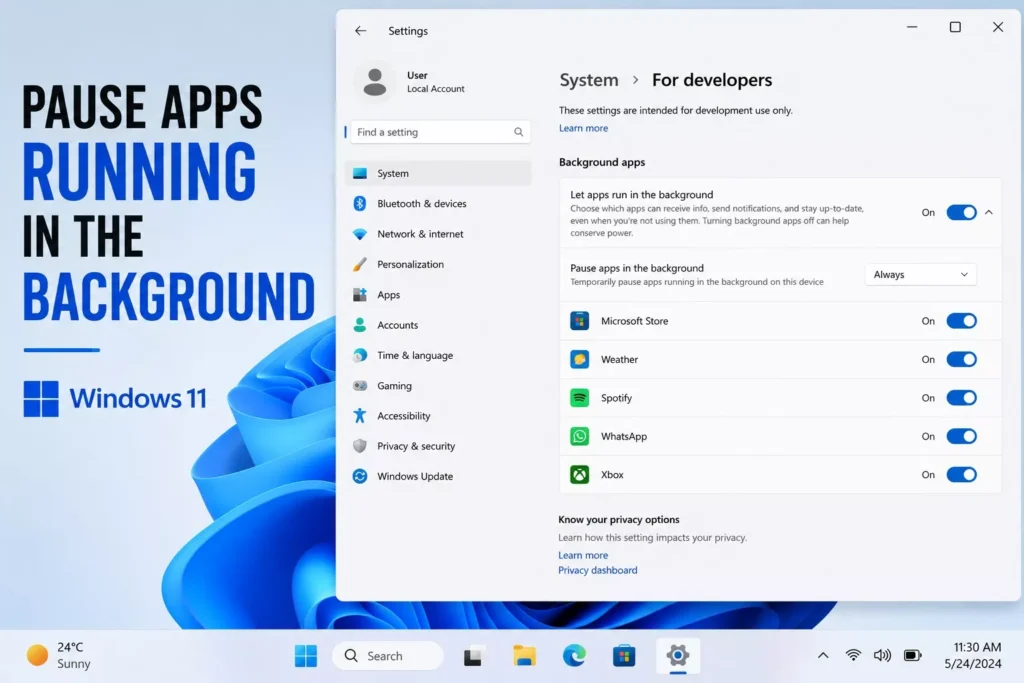Click the Personalization paintbrush icon

[360, 264]
